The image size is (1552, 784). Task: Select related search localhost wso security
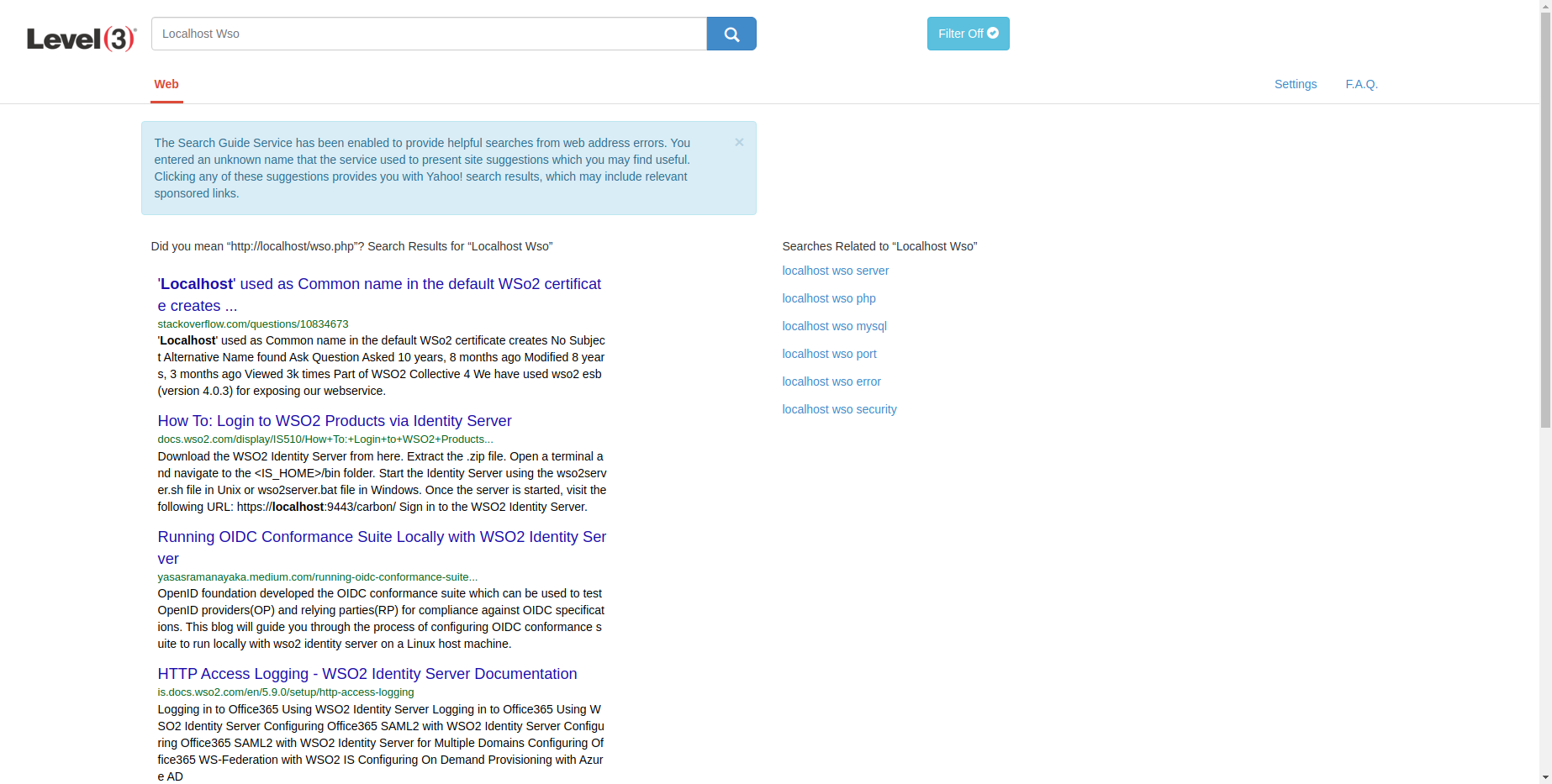click(839, 409)
